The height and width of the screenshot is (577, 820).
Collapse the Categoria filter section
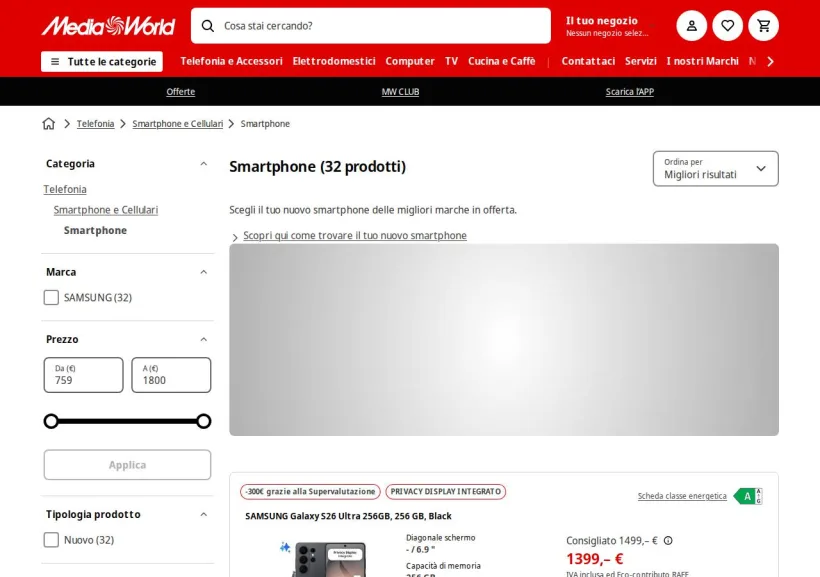tap(203, 164)
